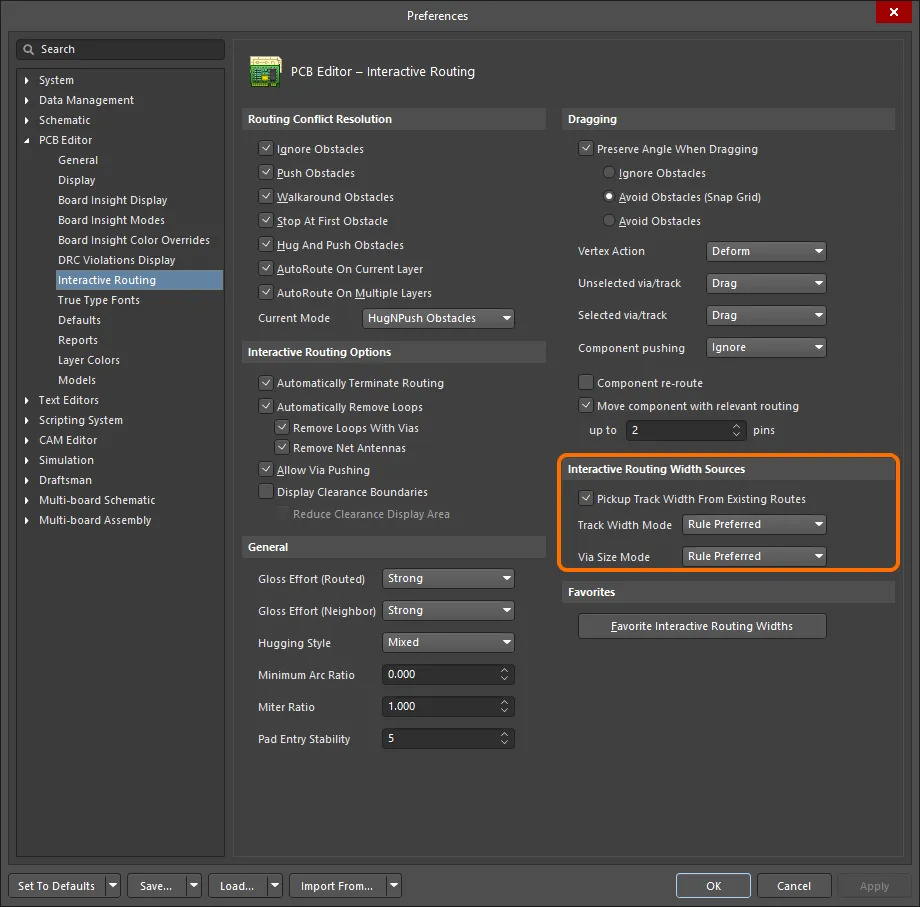The height and width of the screenshot is (907, 920).
Task: Collapse the PCB Editor tree node
Action: coord(26,140)
